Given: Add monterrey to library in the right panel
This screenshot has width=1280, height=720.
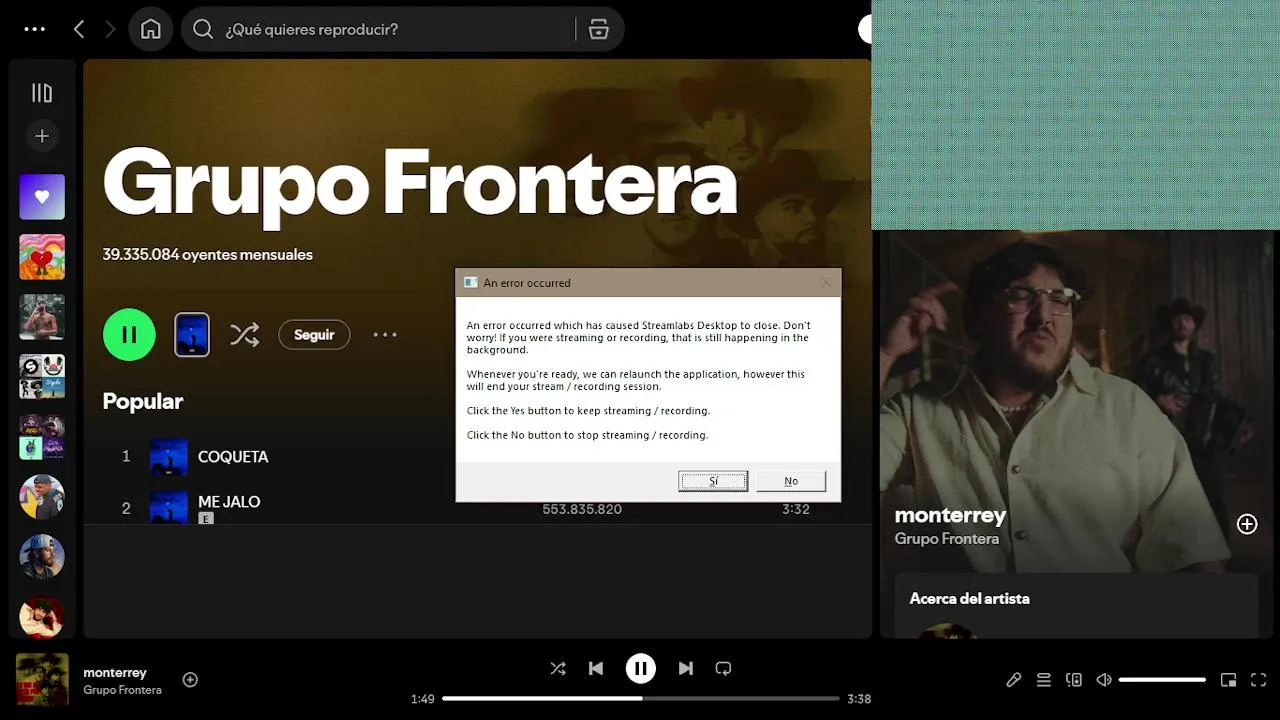Looking at the screenshot, I should (1247, 524).
